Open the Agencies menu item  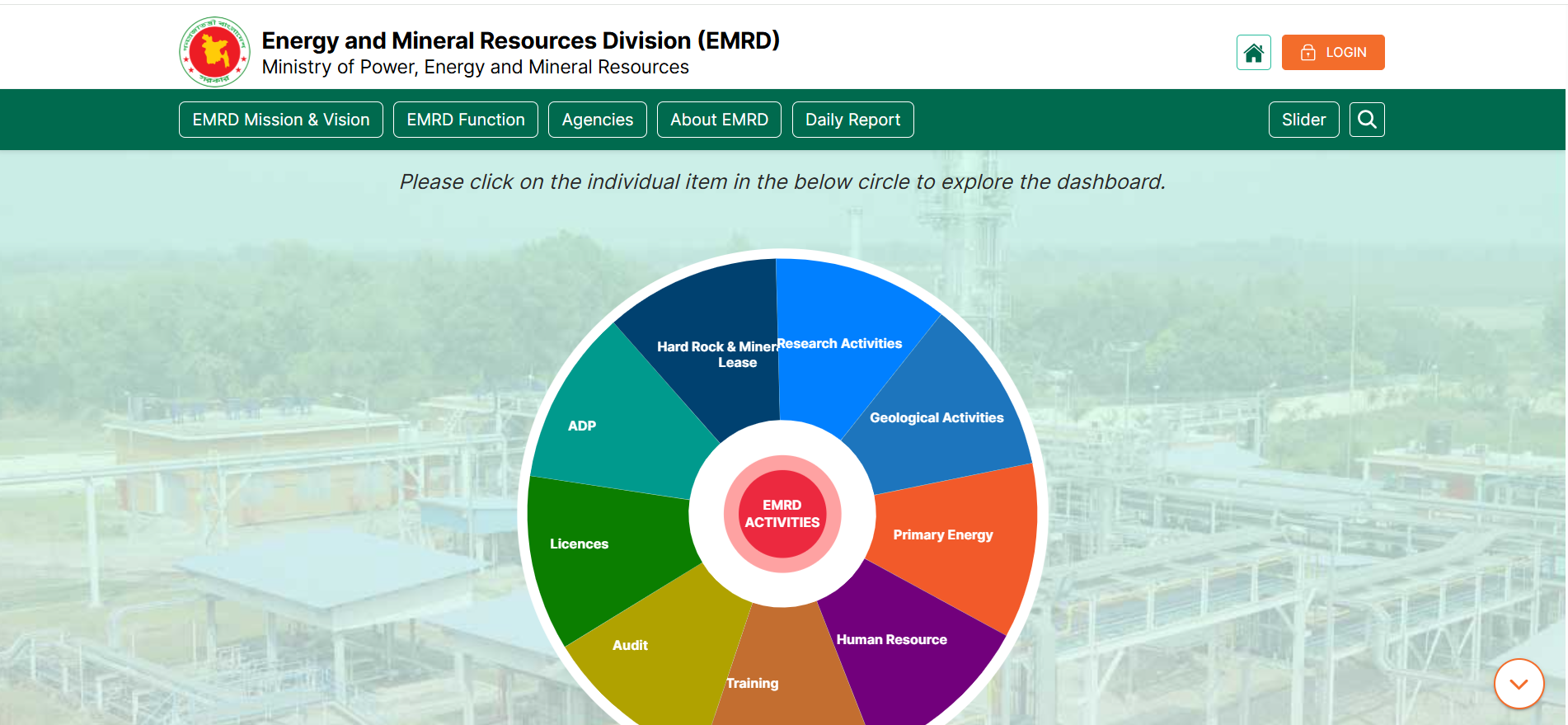click(598, 120)
